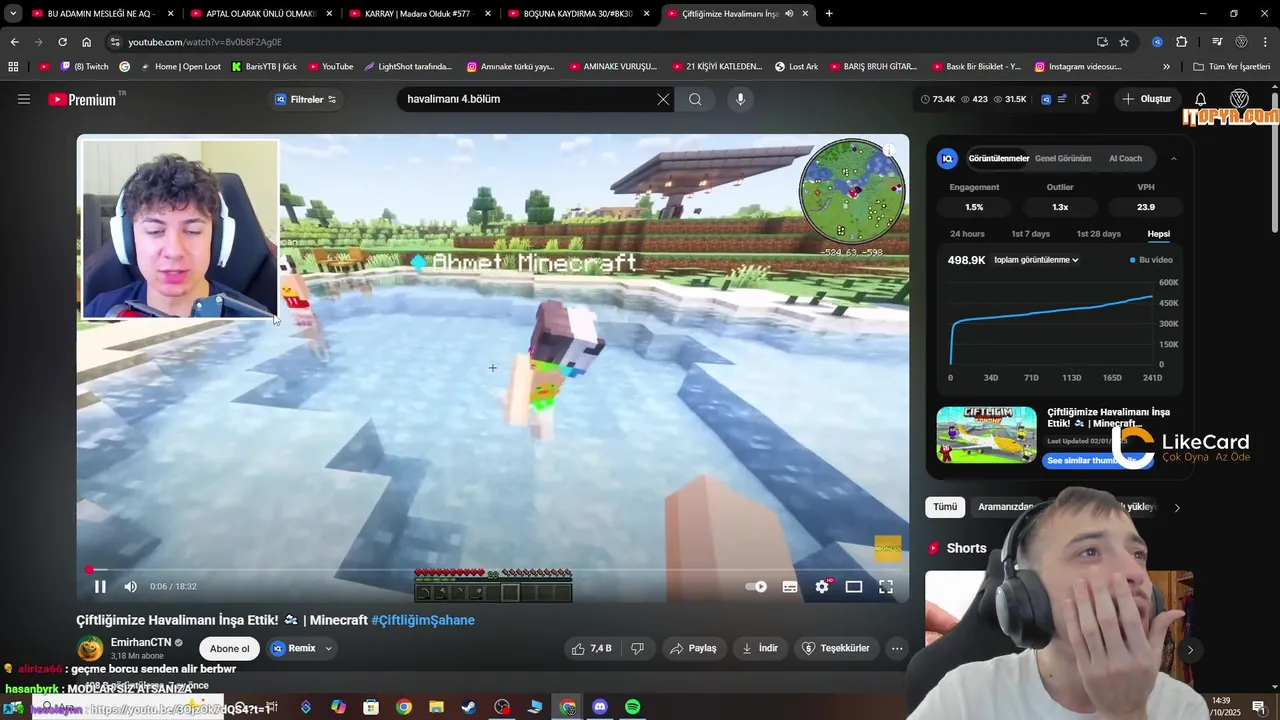This screenshot has width=1280, height=720.
Task: Select the 24 hours range
Action: [x=967, y=234]
